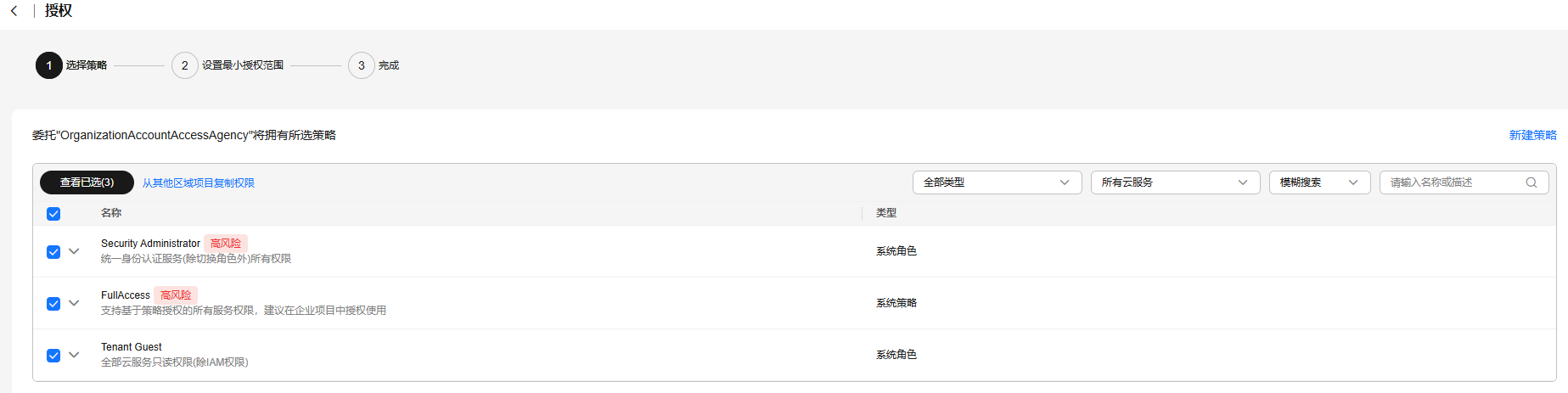Click the 新建策略 link
Screen dimensions: 1568x393
pos(1533,136)
